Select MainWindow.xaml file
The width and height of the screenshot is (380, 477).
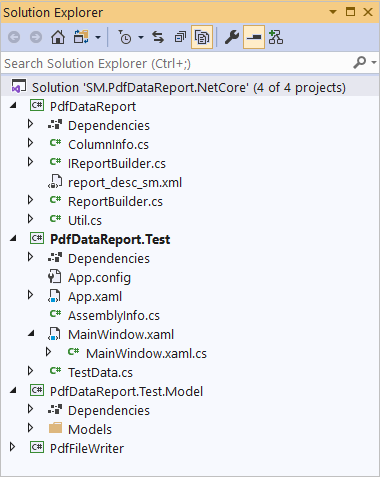pyautogui.click(x=121, y=335)
